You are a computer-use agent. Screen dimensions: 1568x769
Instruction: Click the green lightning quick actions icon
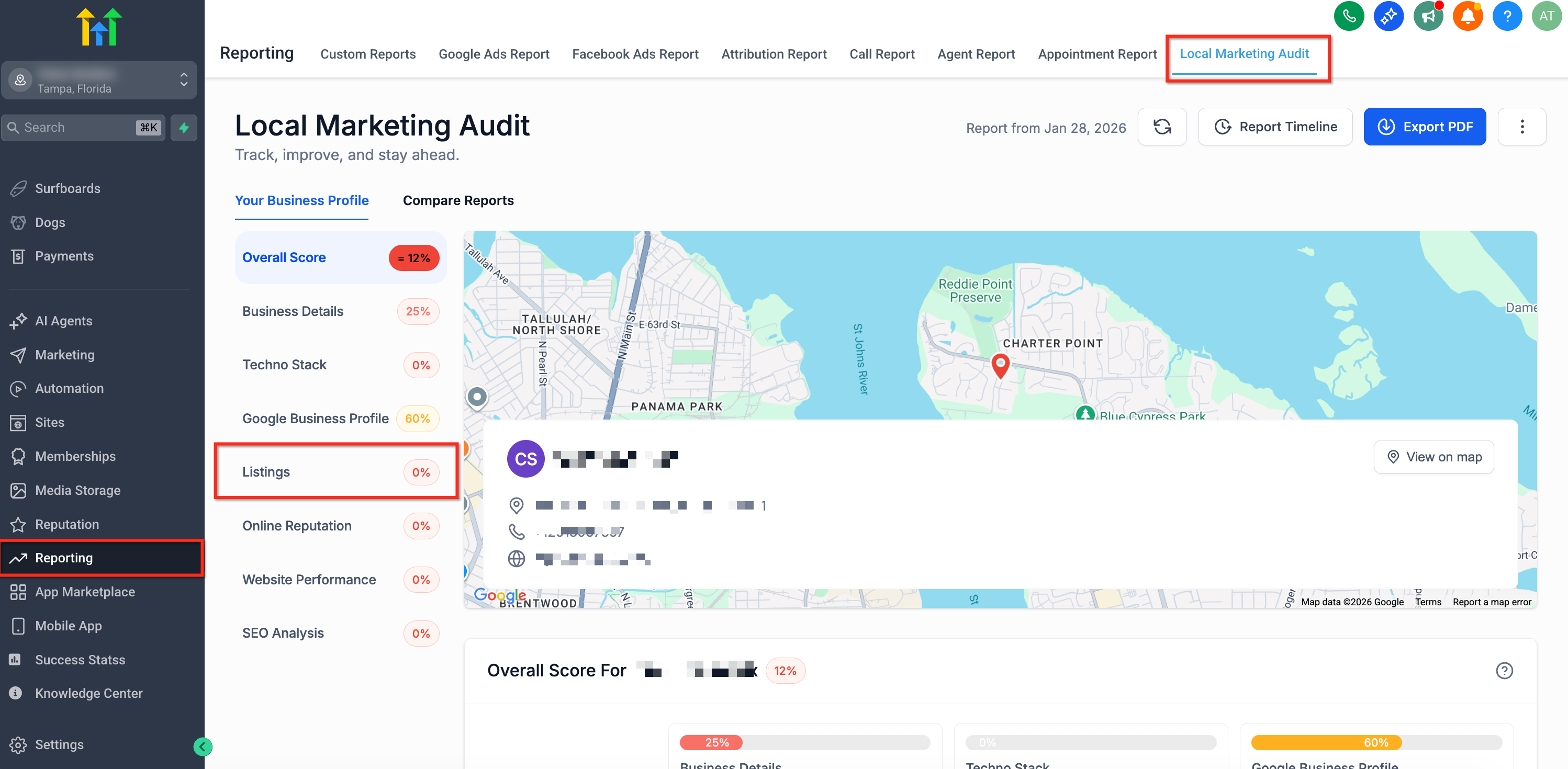pyautogui.click(x=184, y=128)
